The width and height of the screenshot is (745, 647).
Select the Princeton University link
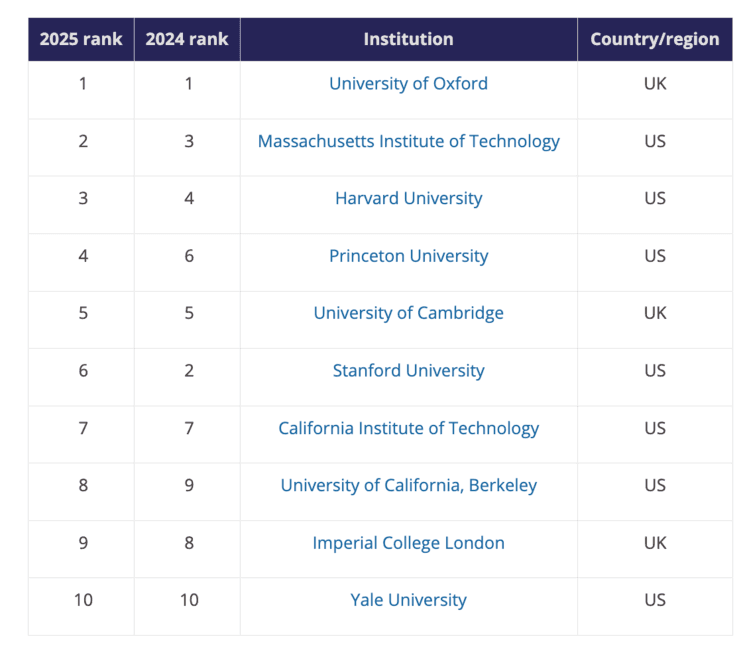click(408, 256)
